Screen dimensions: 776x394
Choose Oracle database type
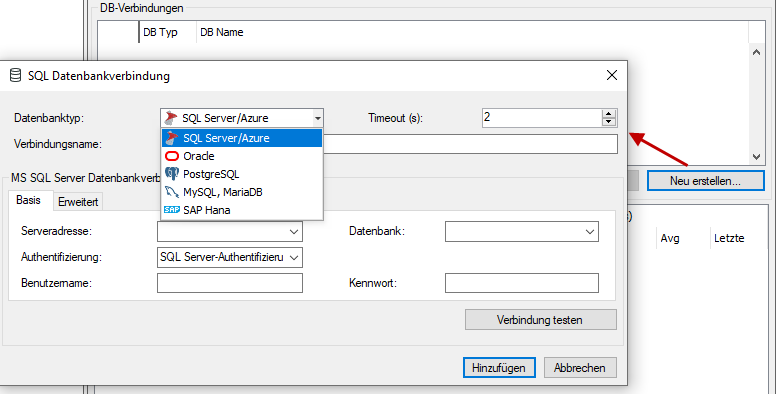point(242,156)
